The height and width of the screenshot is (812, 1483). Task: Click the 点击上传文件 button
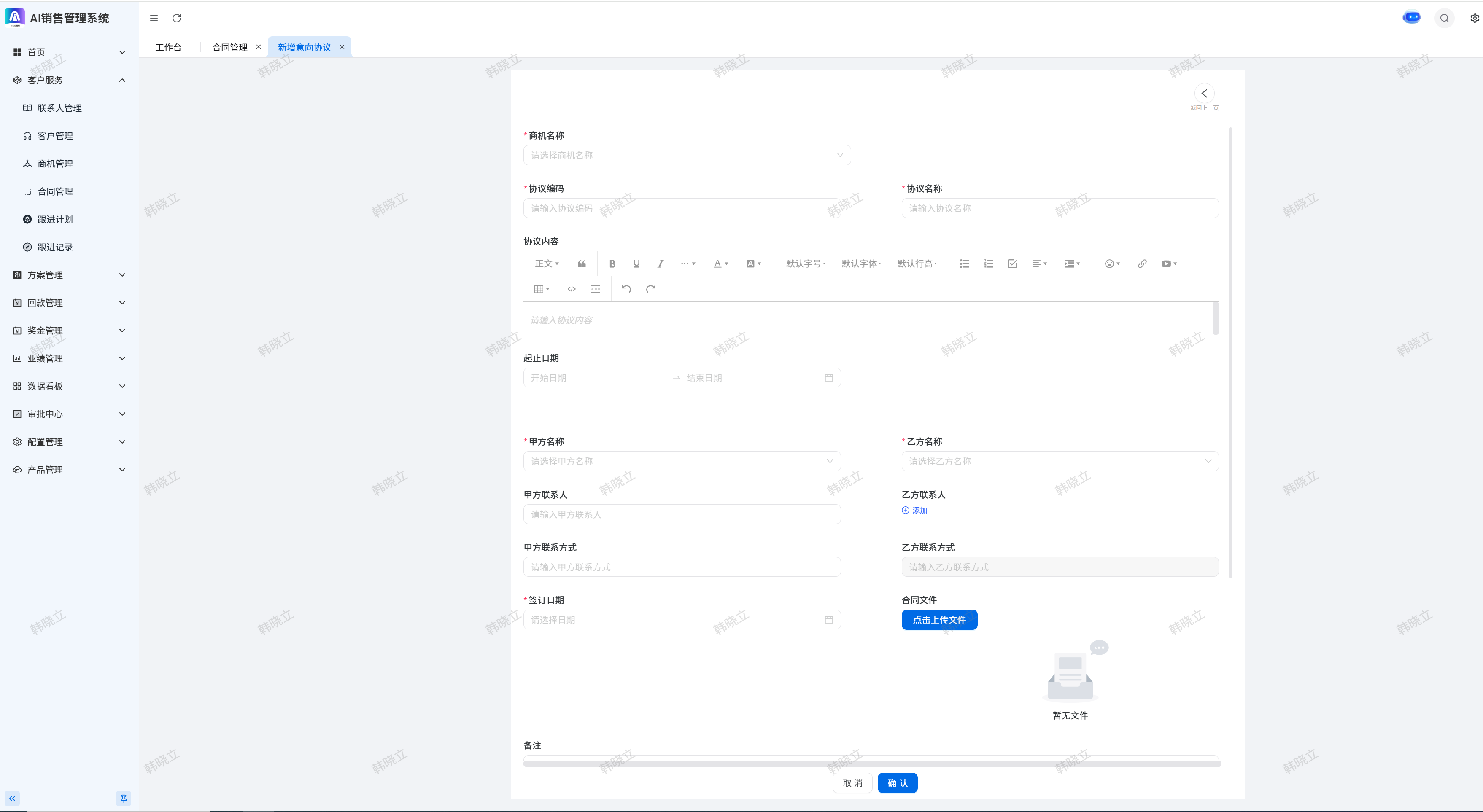coord(939,620)
